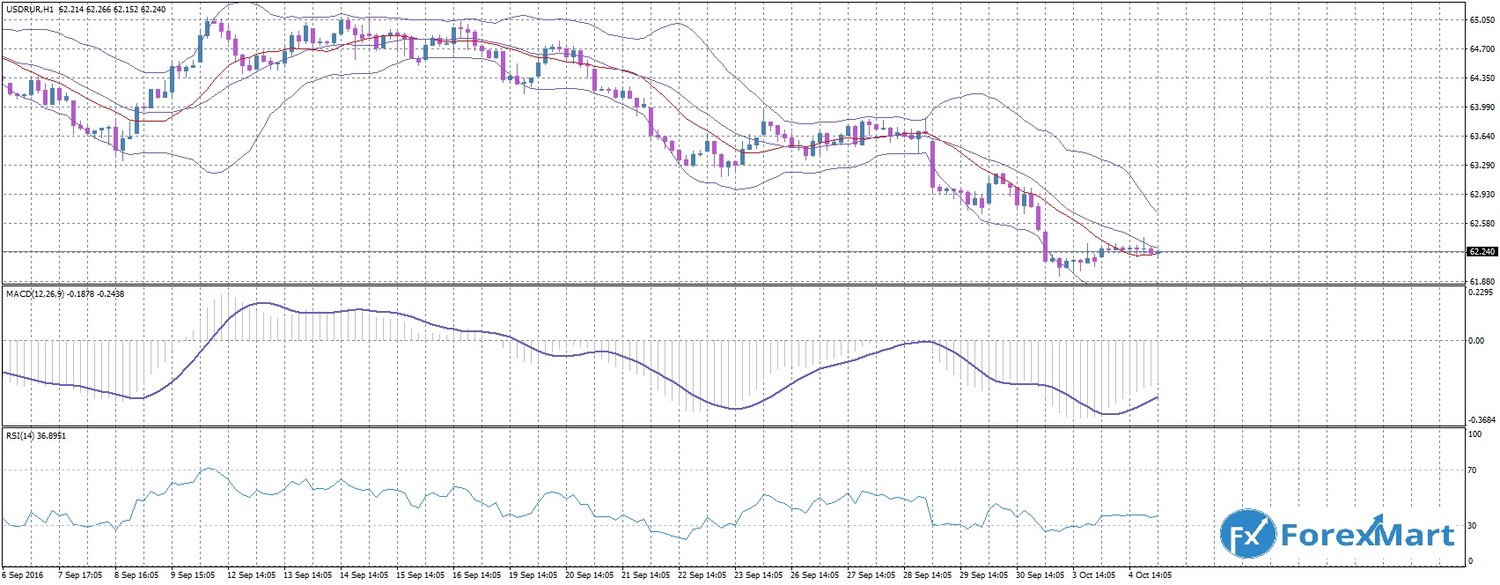This screenshot has height=585, width=1500.
Task: Click the highlighted 62.240 current price tag
Action: click(1480, 252)
